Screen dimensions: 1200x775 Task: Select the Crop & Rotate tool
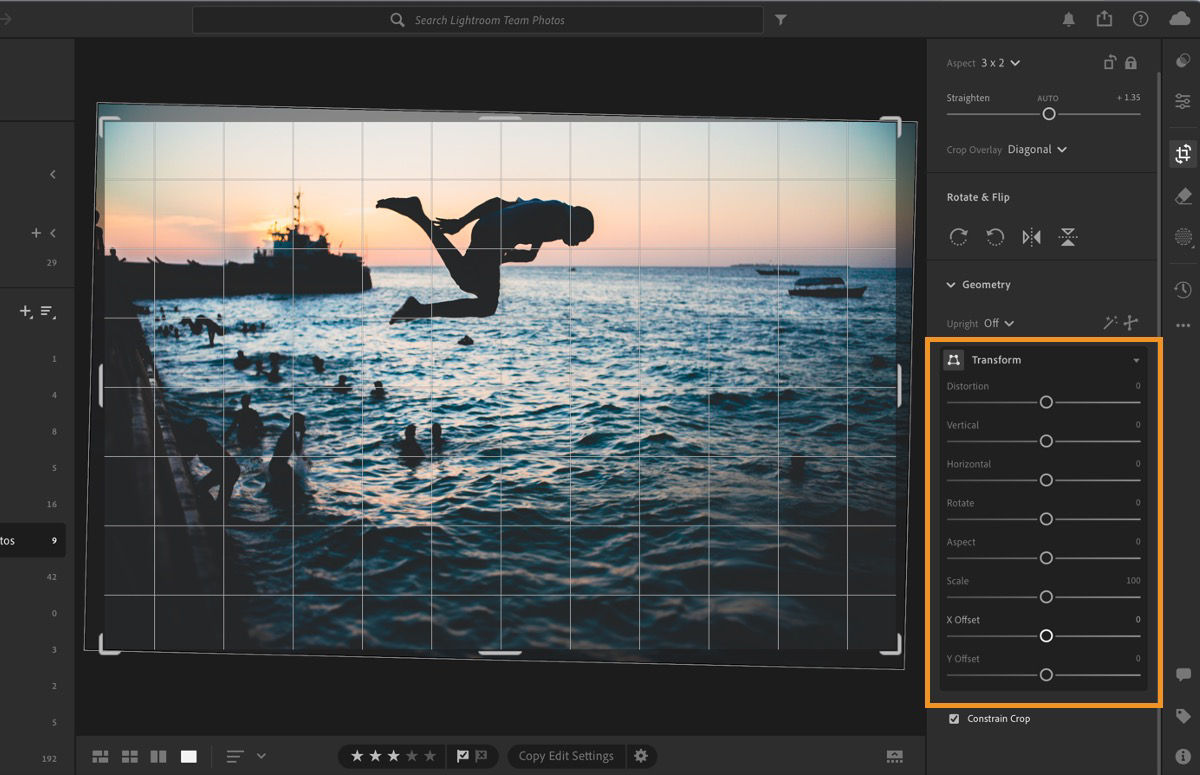pos(1183,154)
